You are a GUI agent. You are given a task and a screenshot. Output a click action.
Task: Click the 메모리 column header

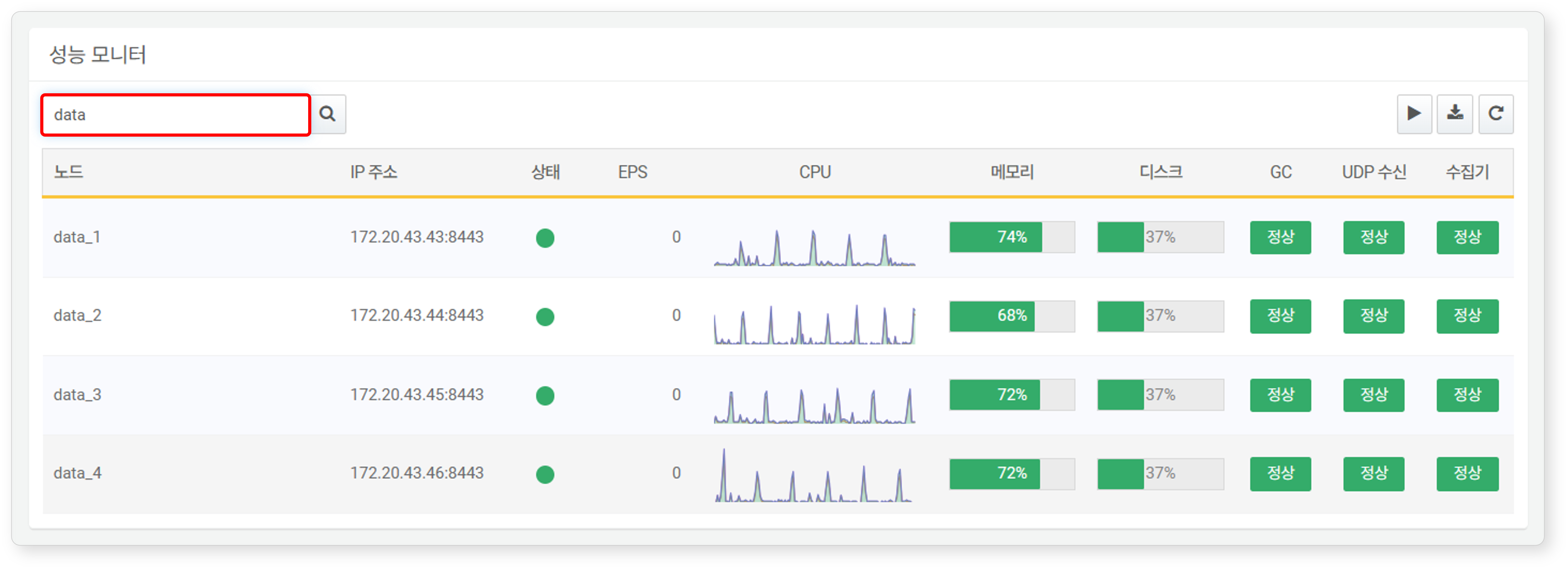pyautogui.click(x=1012, y=172)
